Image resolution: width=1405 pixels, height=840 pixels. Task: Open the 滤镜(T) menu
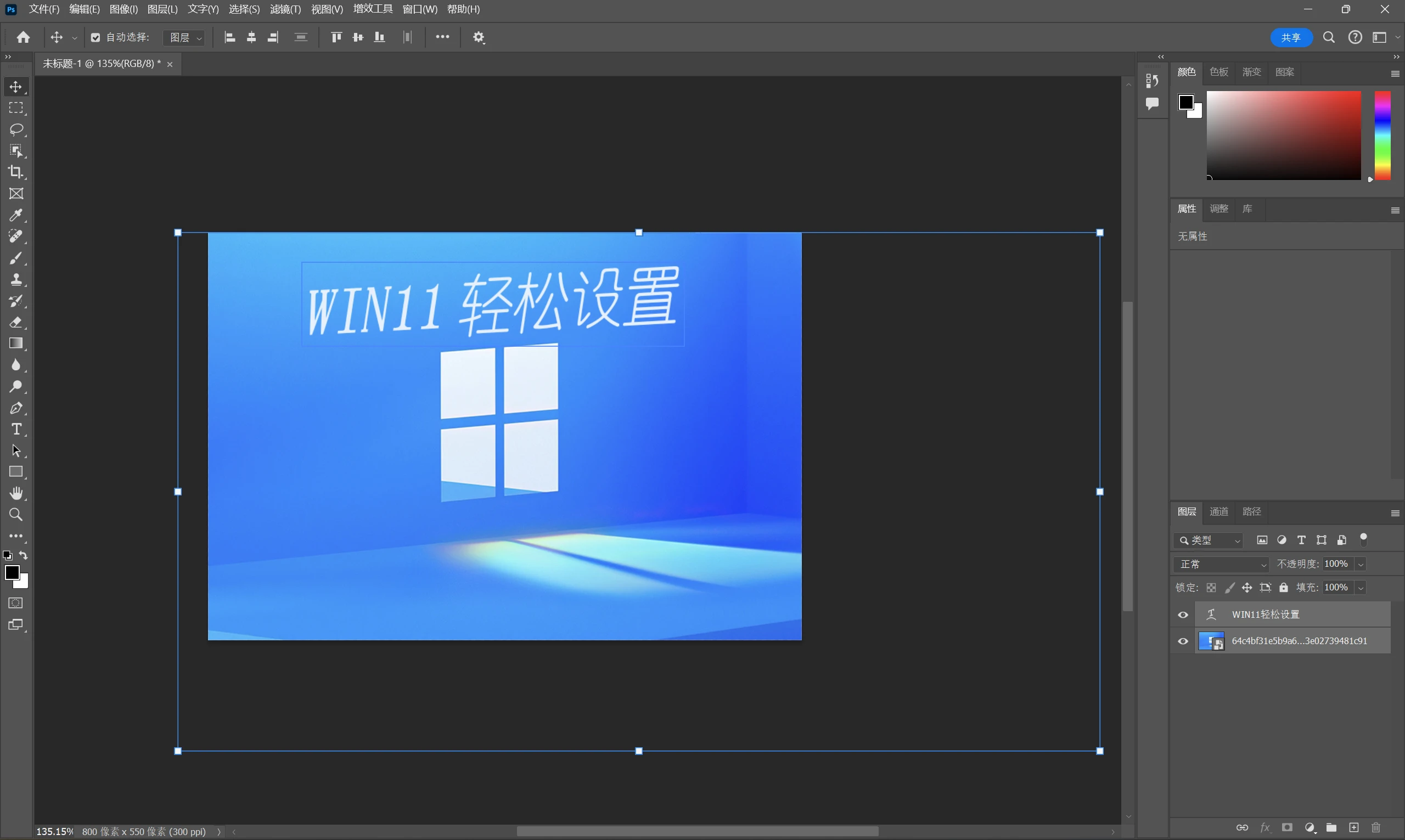click(285, 9)
